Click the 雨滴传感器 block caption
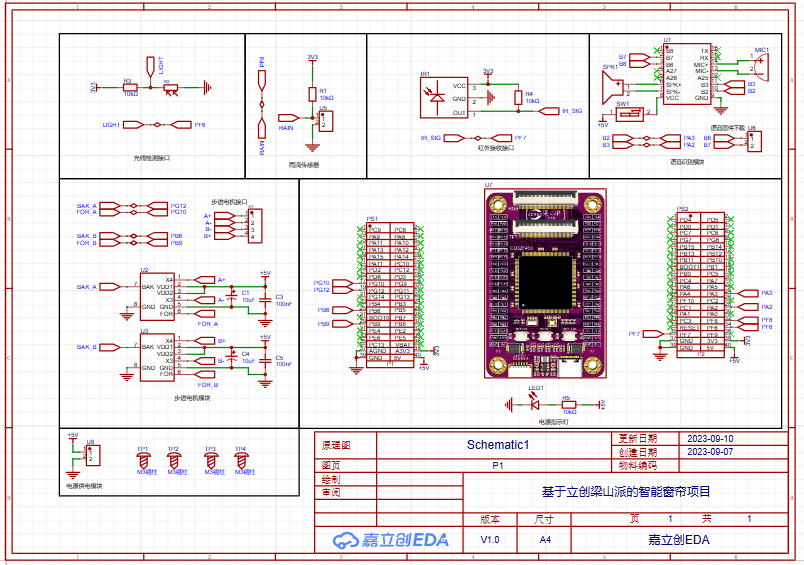 (304, 165)
